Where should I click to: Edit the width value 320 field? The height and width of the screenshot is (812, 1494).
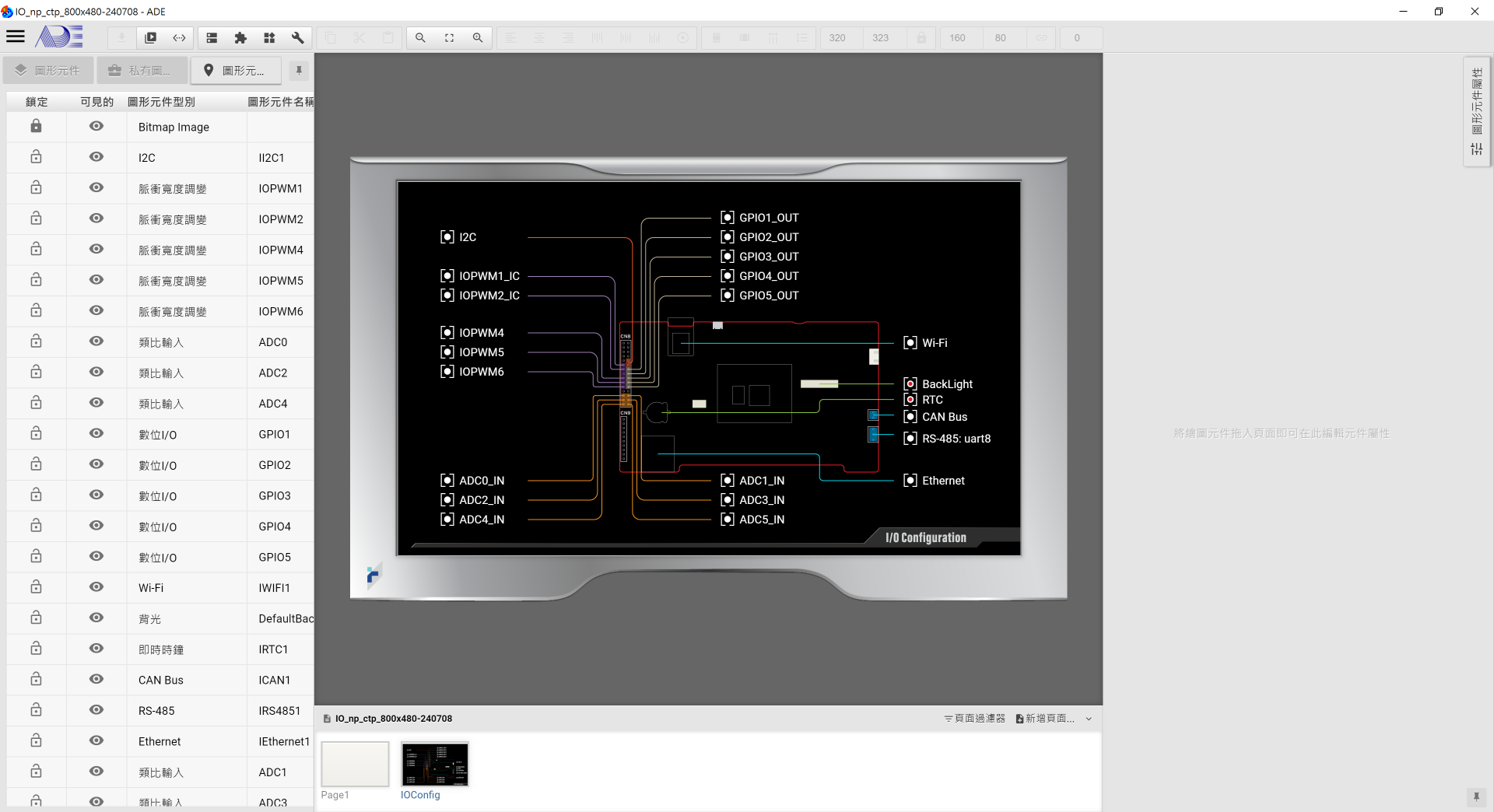(x=838, y=37)
